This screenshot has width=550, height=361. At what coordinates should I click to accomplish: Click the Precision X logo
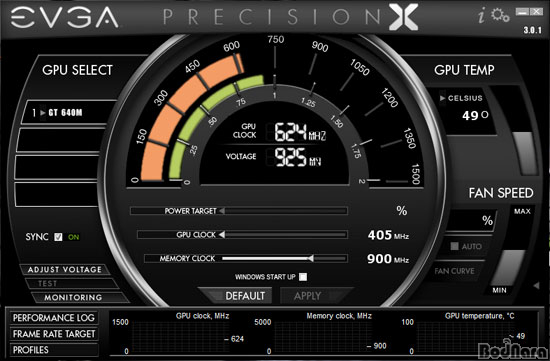(290, 17)
